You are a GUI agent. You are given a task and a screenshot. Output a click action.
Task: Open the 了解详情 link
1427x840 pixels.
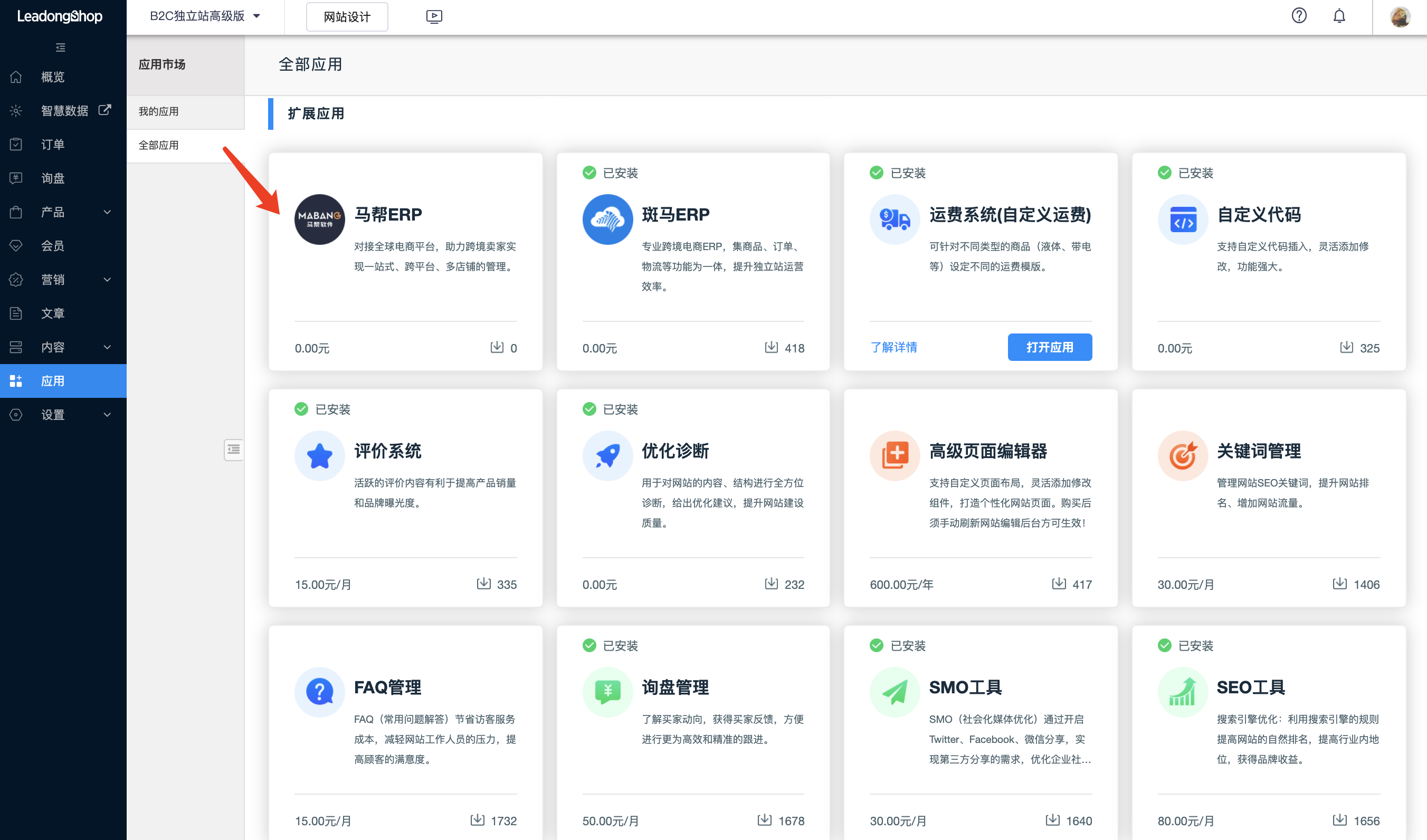coord(893,347)
